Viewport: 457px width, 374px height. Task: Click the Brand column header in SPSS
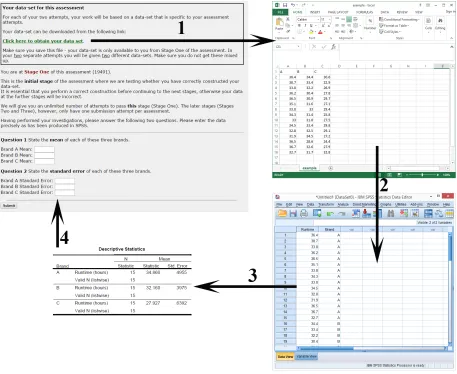coord(329,229)
